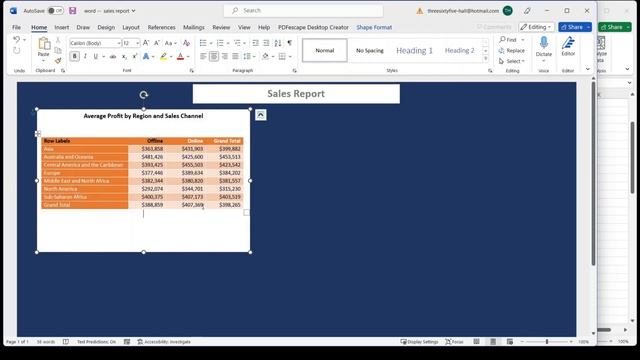640x360 pixels.
Task: Decrease paragraph indent
Action: point(256,43)
